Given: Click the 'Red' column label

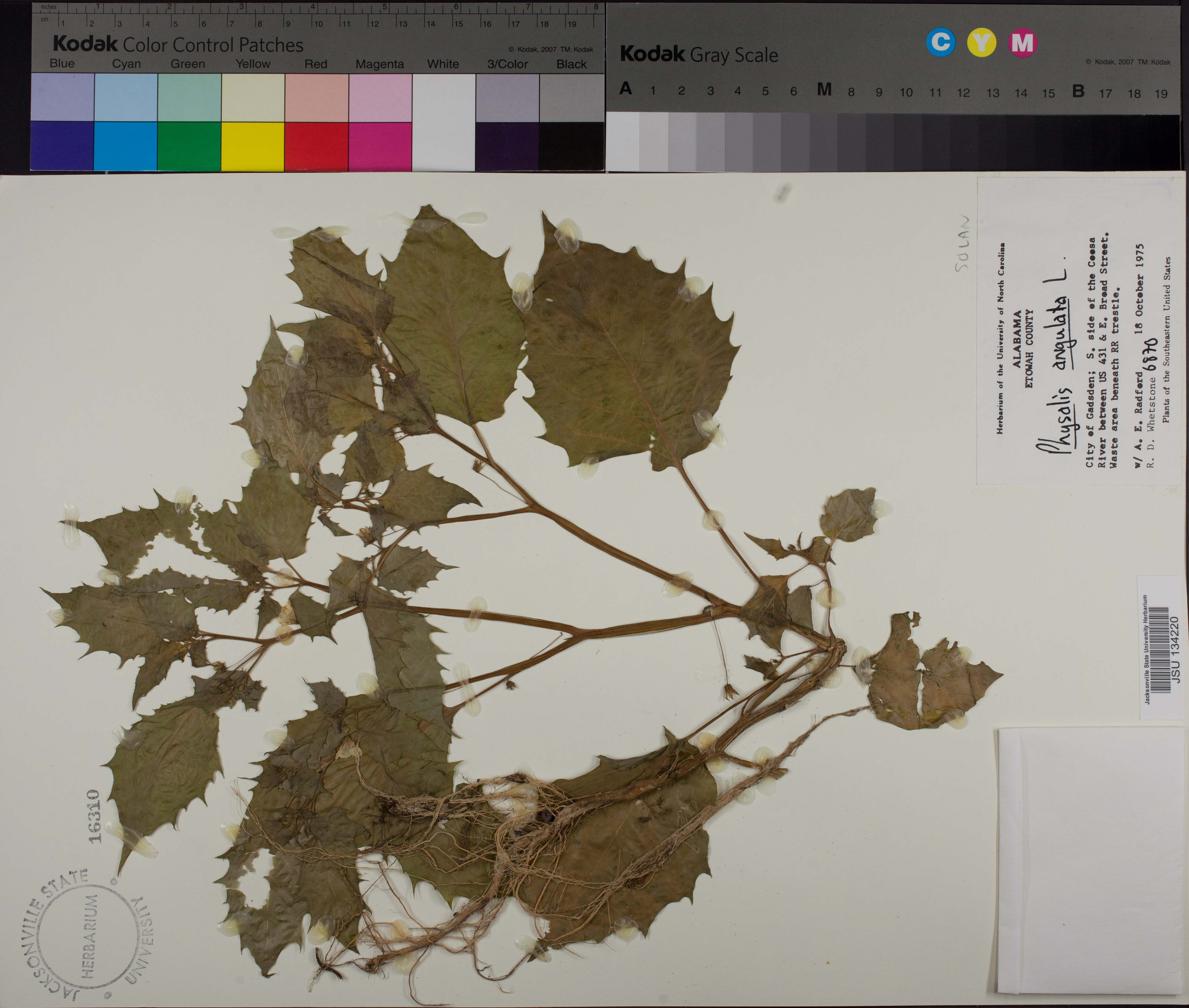Looking at the screenshot, I should [x=315, y=64].
